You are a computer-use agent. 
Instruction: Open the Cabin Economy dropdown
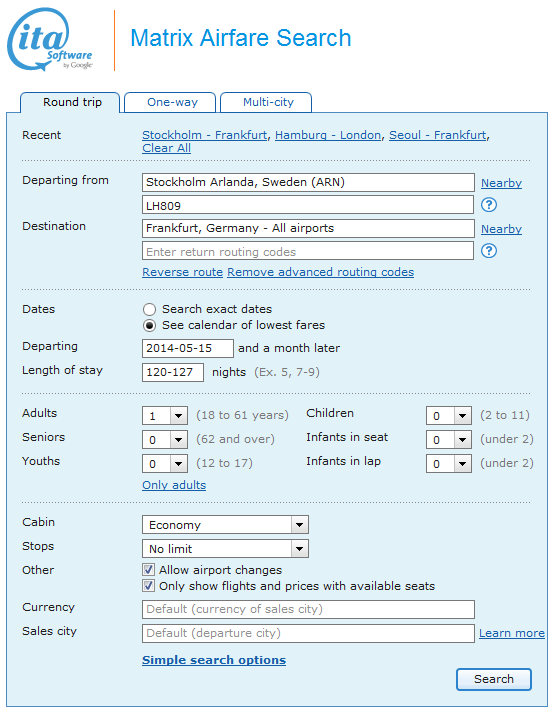pyautogui.click(x=225, y=525)
